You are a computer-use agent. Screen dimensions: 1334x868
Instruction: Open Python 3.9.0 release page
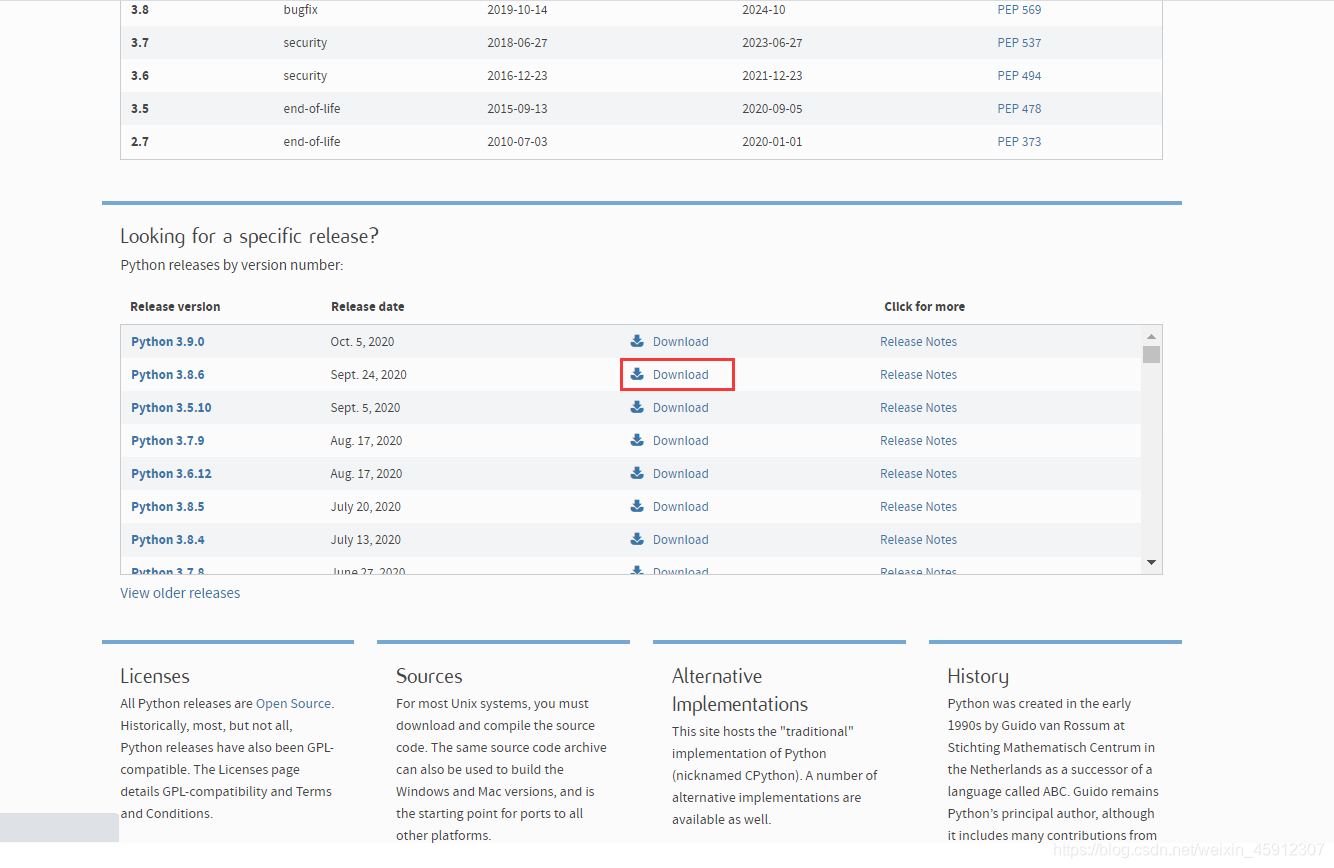[x=167, y=342]
